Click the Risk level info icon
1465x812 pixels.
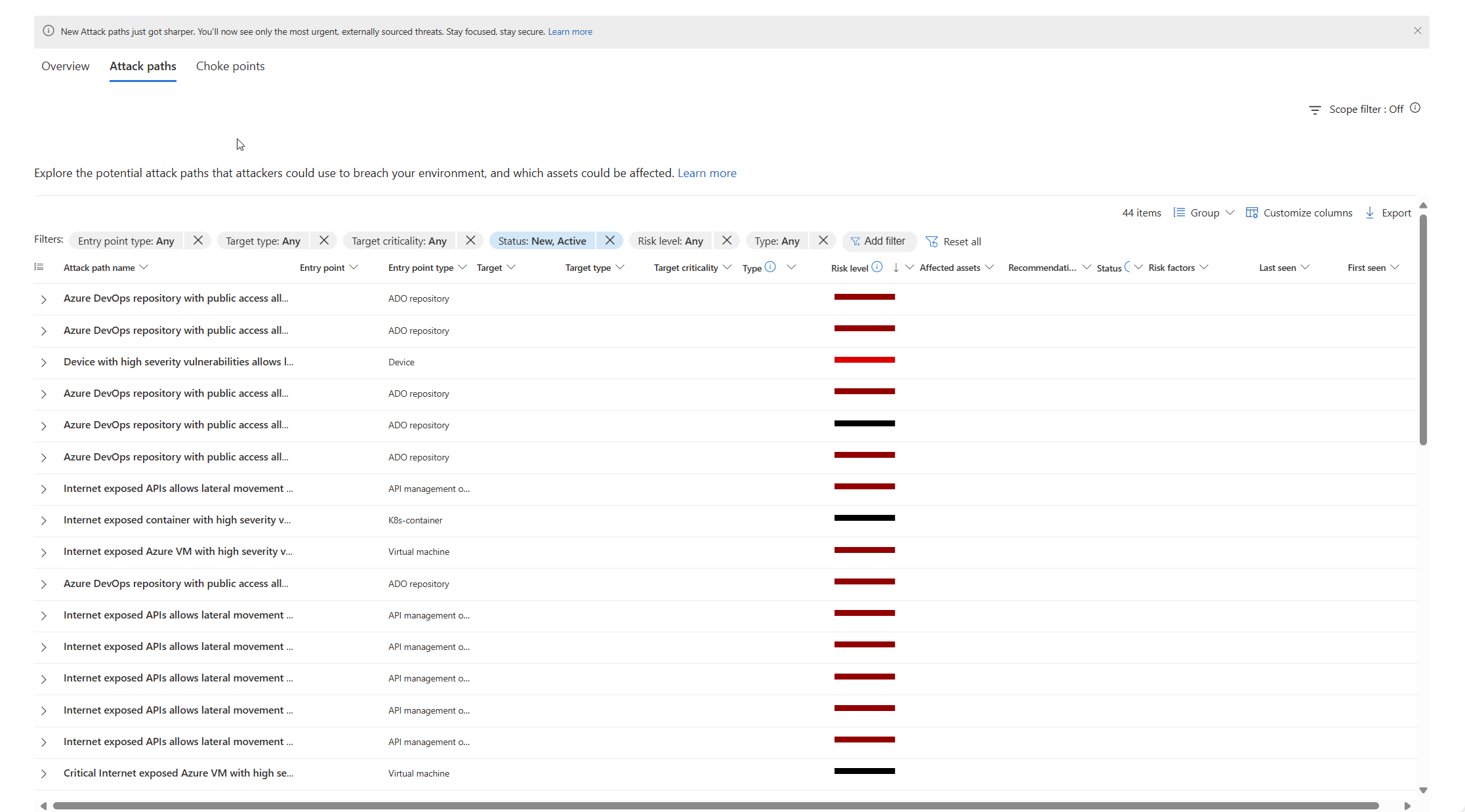[877, 267]
